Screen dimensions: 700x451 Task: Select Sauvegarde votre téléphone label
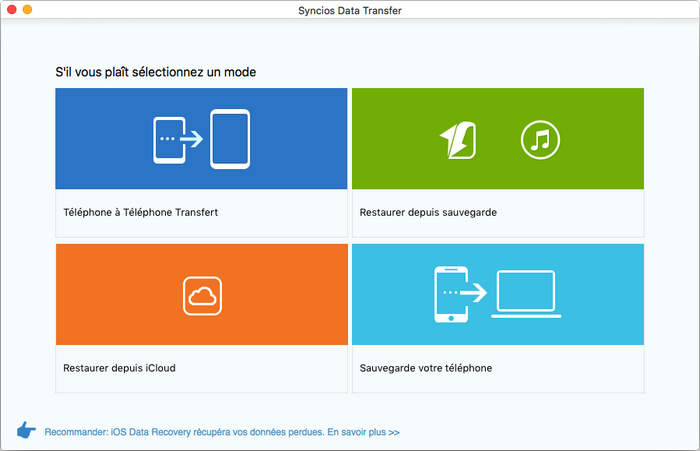tap(426, 368)
